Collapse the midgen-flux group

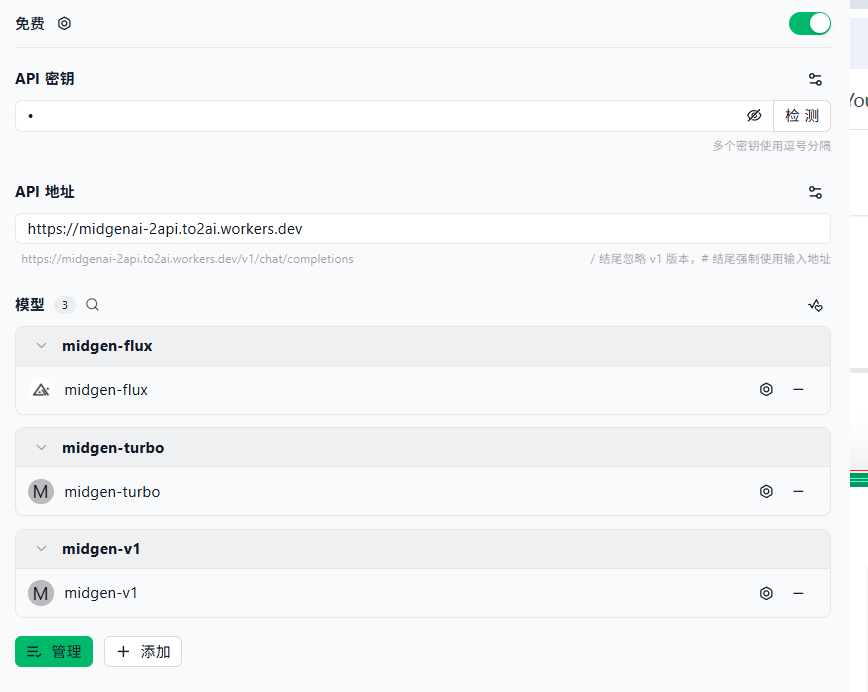click(41, 346)
